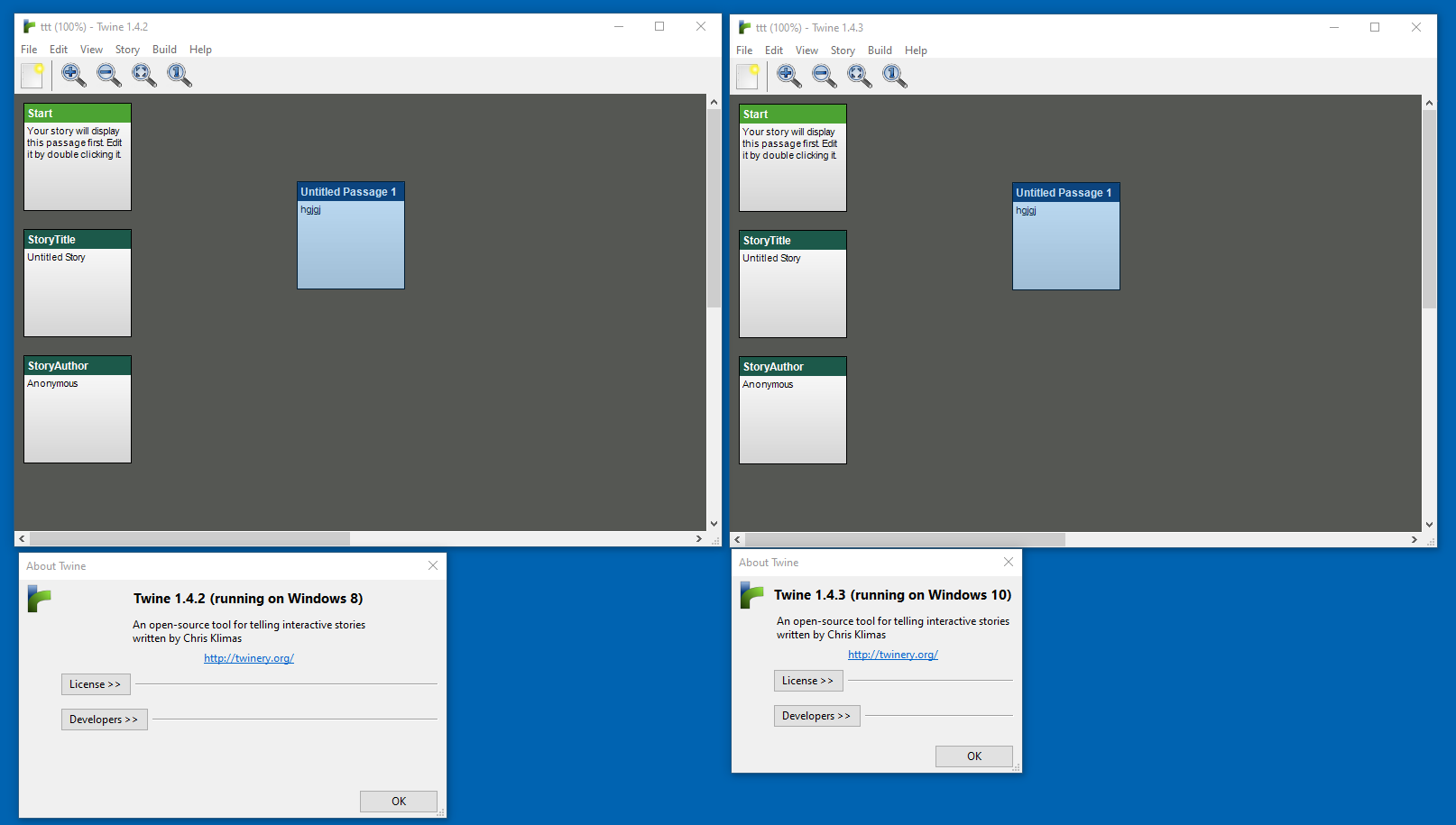Image resolution: width=1456 pixels, height=825 pixels.
Task: Open the Build menu in Twine 1.4.3
Action: coord(880,50)
